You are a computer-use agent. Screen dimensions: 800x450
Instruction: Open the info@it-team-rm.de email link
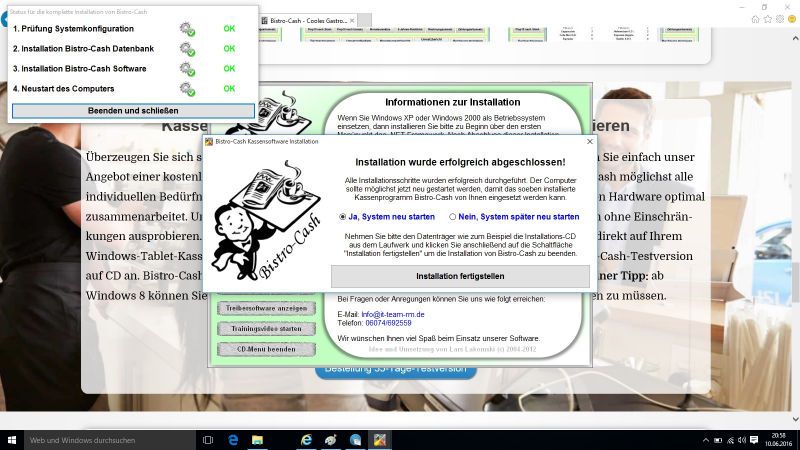click(379, 314)
